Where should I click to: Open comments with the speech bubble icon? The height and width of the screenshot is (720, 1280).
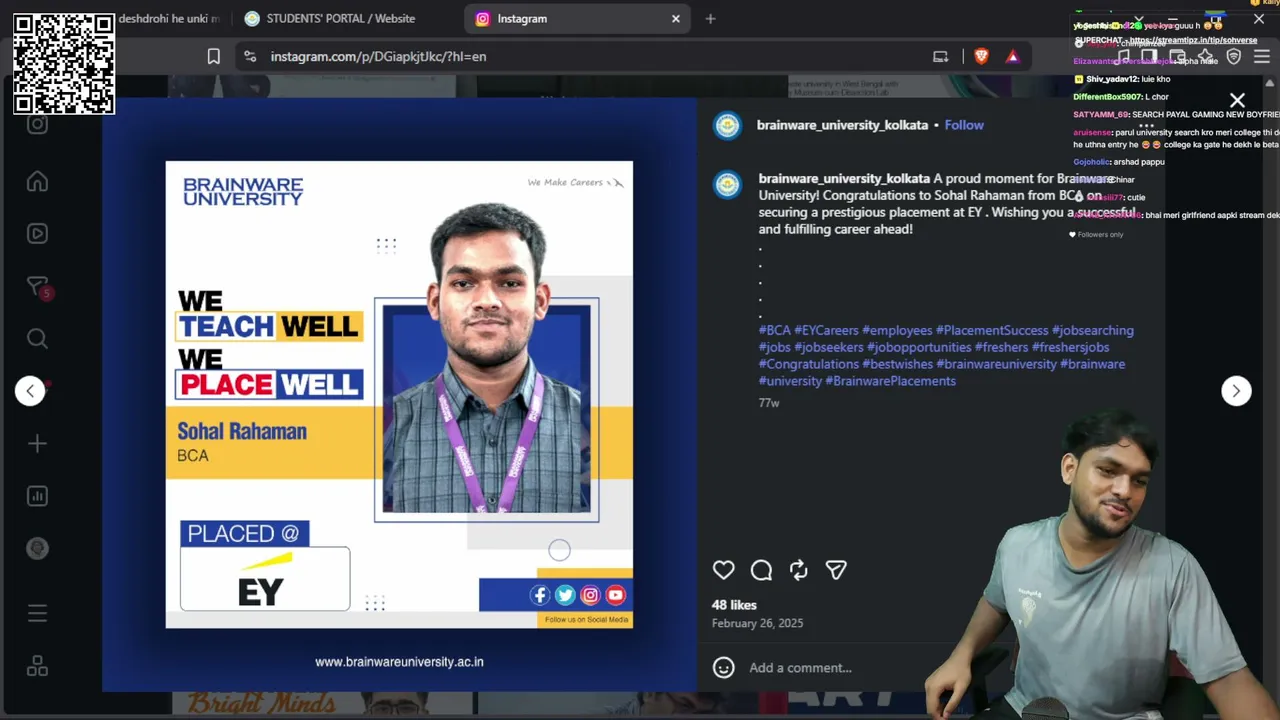(x=761, y=570)
